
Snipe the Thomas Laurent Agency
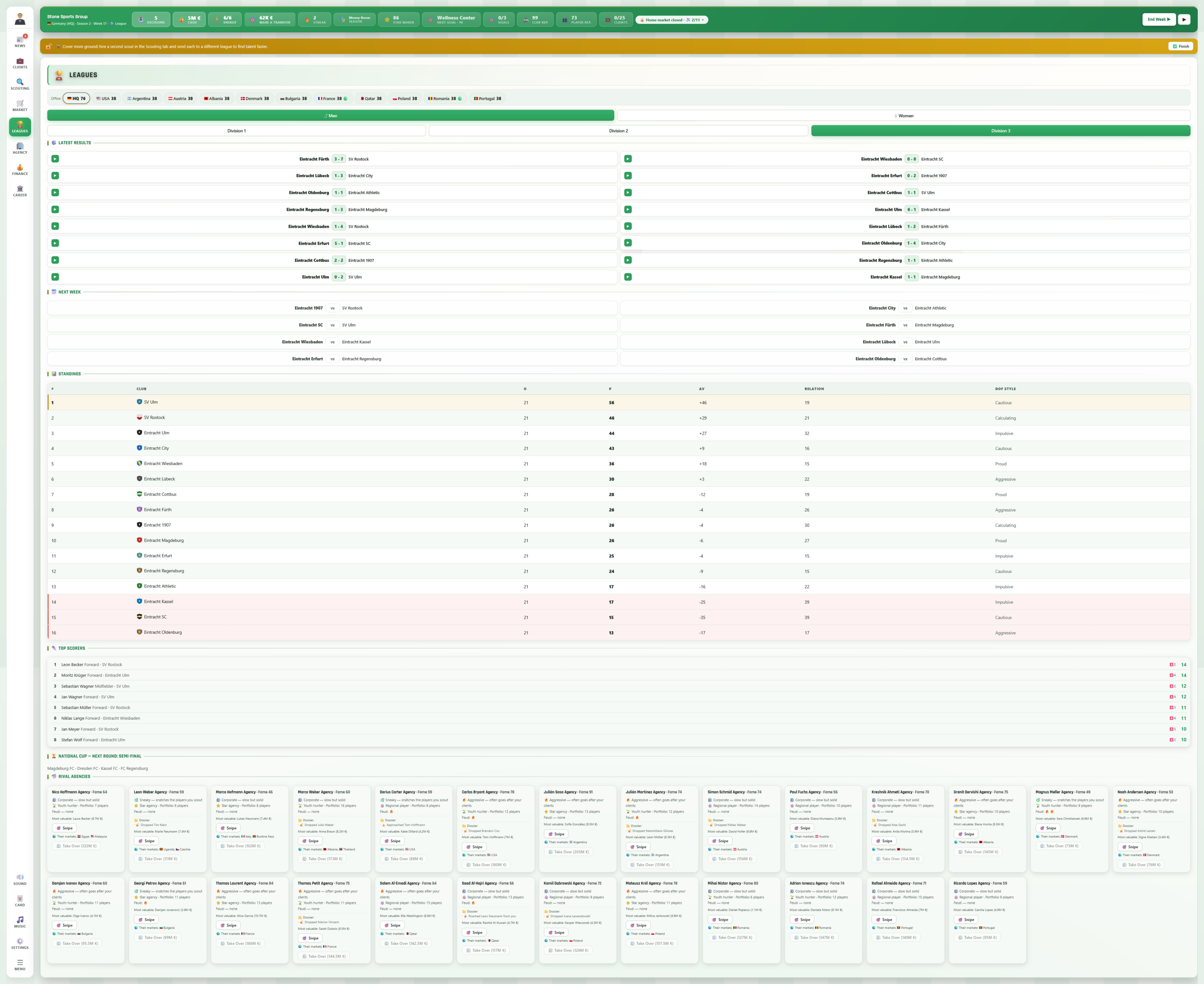click(228, 925)
